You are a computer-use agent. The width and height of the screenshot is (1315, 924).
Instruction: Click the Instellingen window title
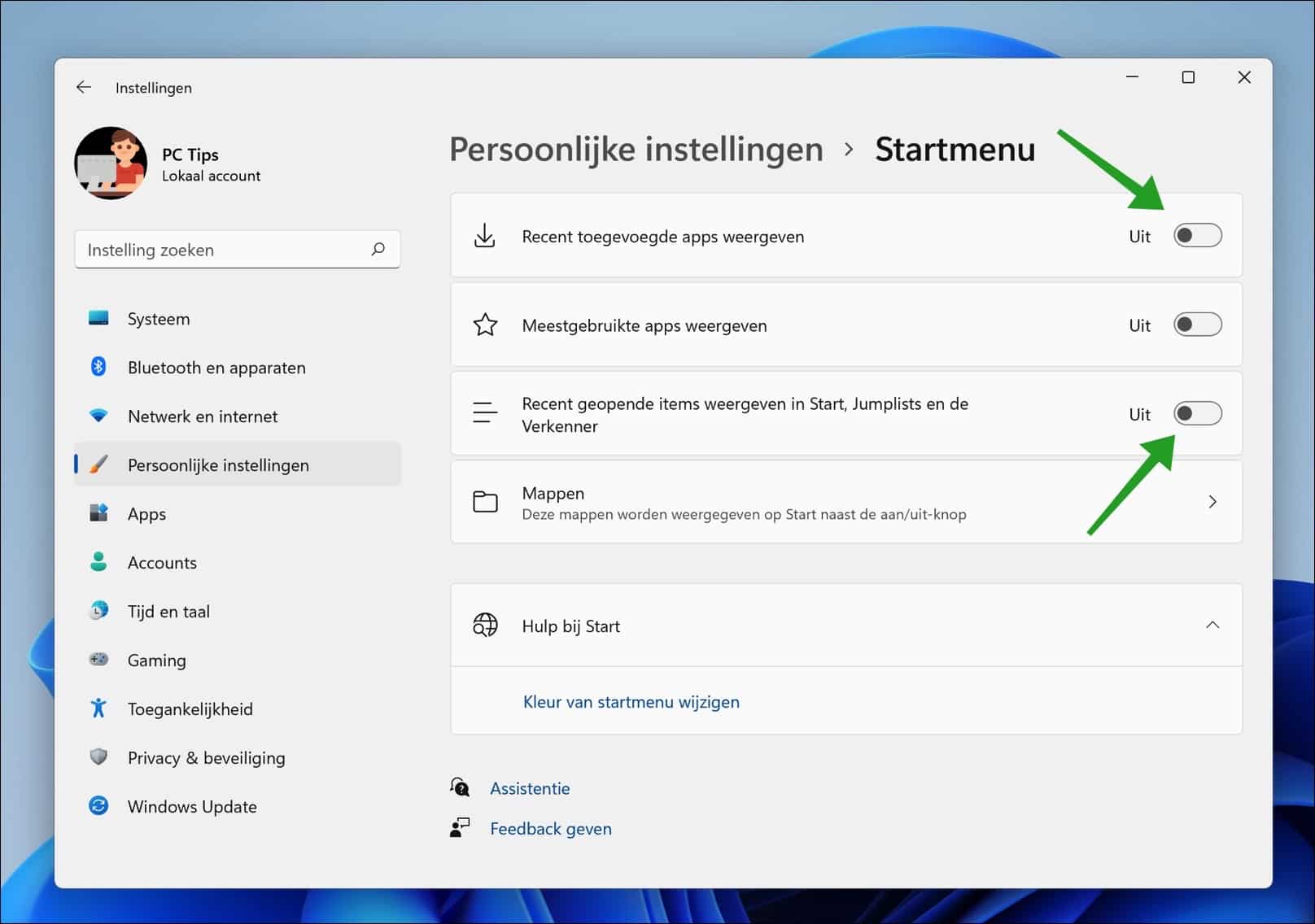[x=154, y=88]
